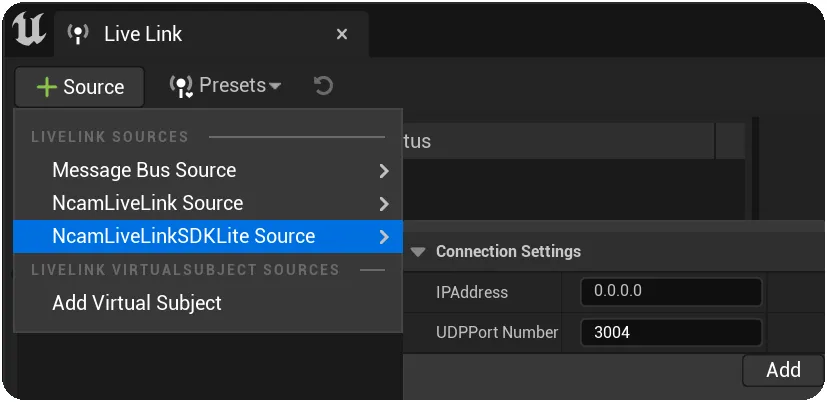Click the IPAddress label
Image resolution: width=827 pixels, height=402 pixels.
point(472,292)
